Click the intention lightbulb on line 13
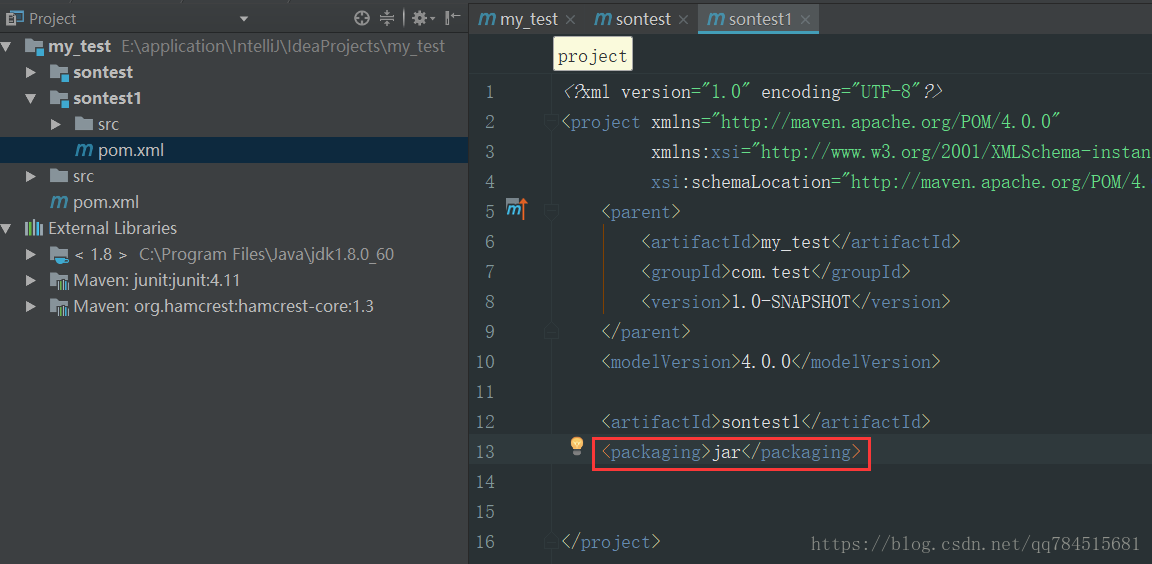The height and width of the screenshot is (564, 1152). [577, 446]
